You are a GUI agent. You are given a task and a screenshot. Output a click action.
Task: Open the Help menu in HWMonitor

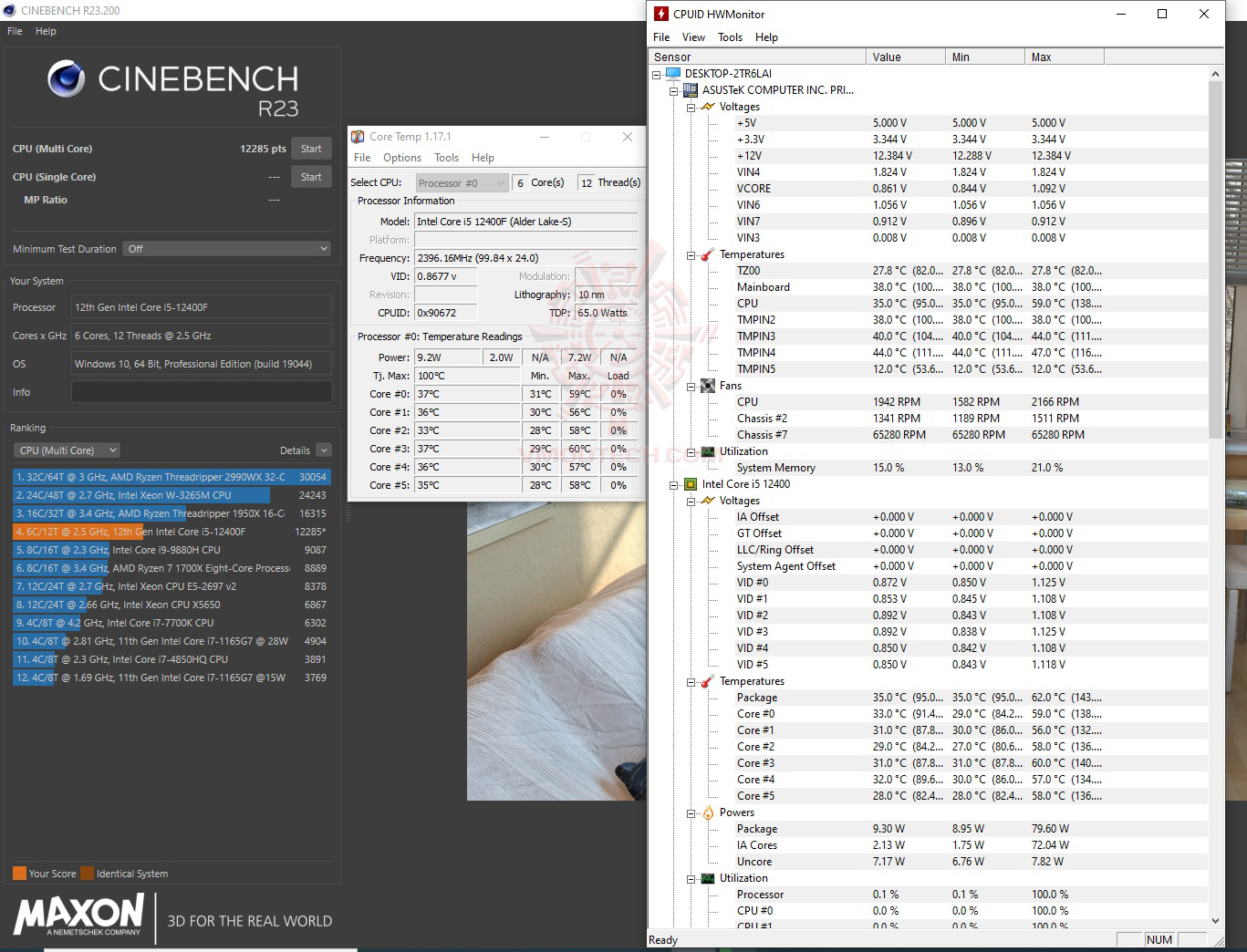pos(766,37)
